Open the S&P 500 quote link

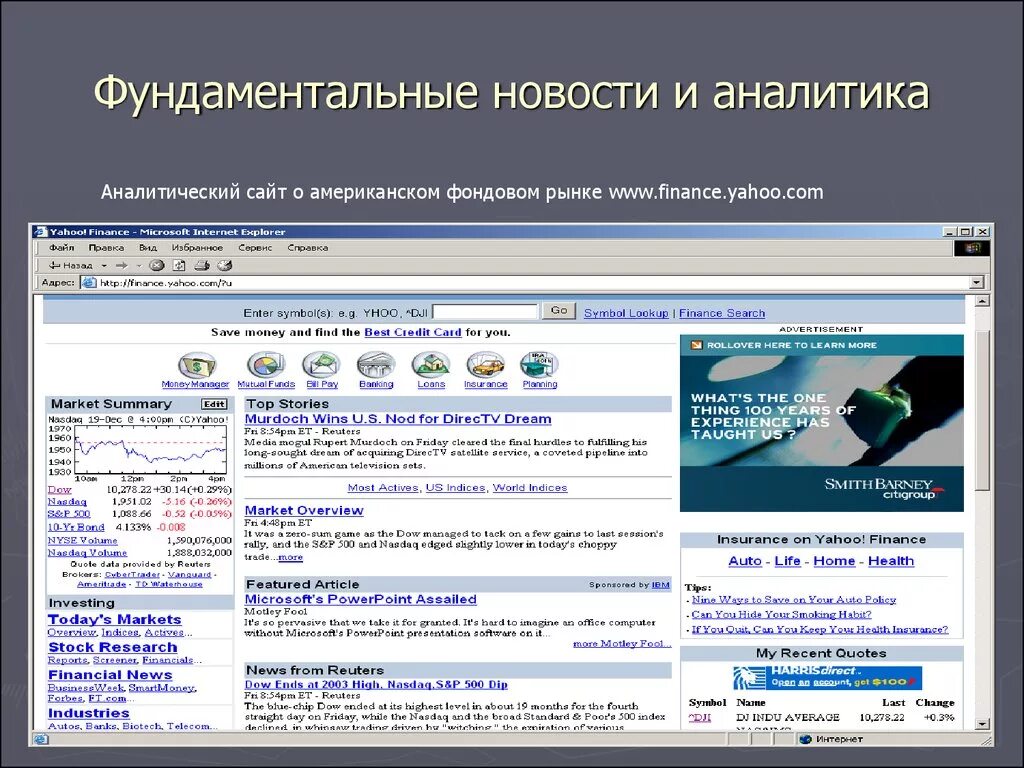[x=69, y=514]
